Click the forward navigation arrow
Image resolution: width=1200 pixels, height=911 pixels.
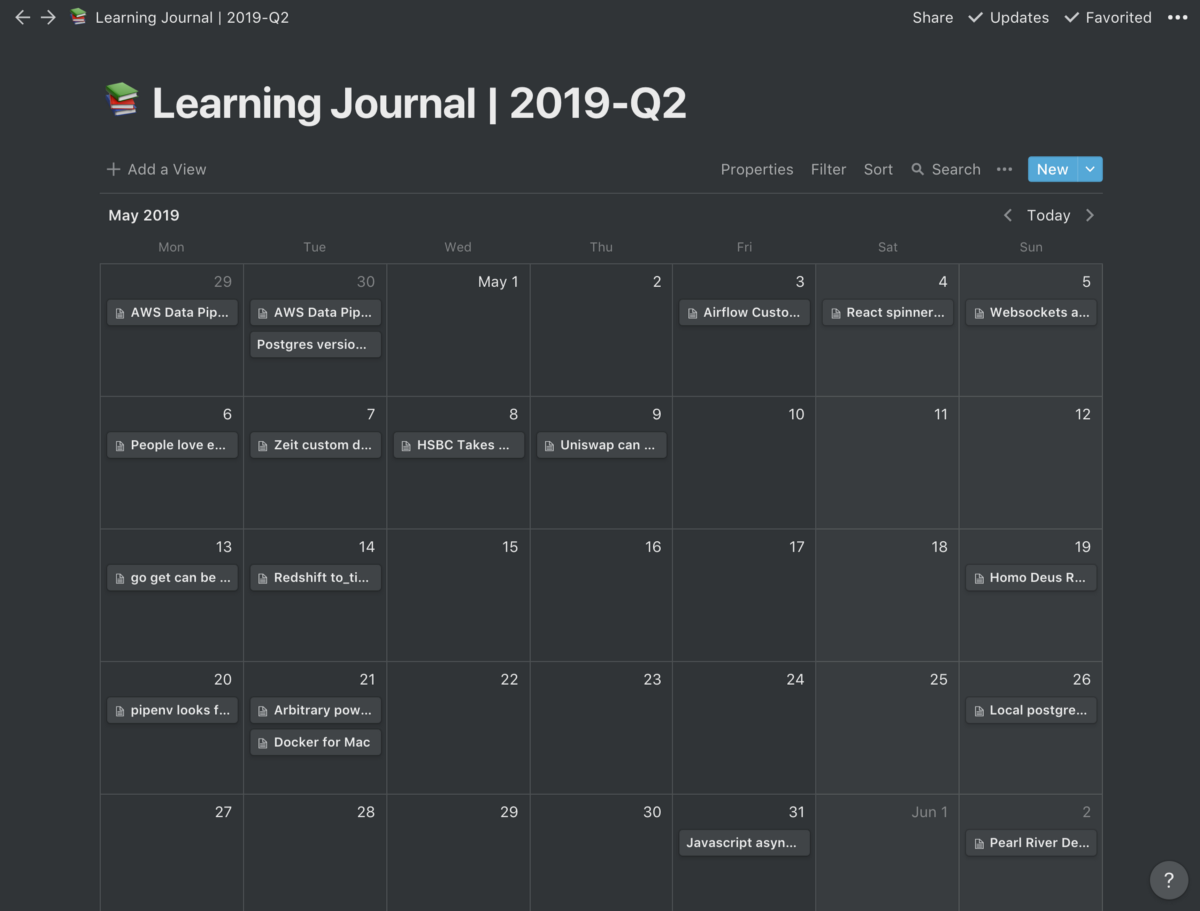pyautogui.click(x=48, y=18)
